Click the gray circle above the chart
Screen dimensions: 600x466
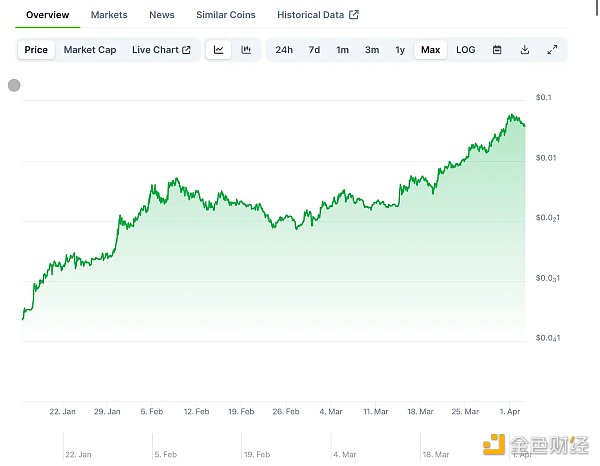[x=14, y=86]
